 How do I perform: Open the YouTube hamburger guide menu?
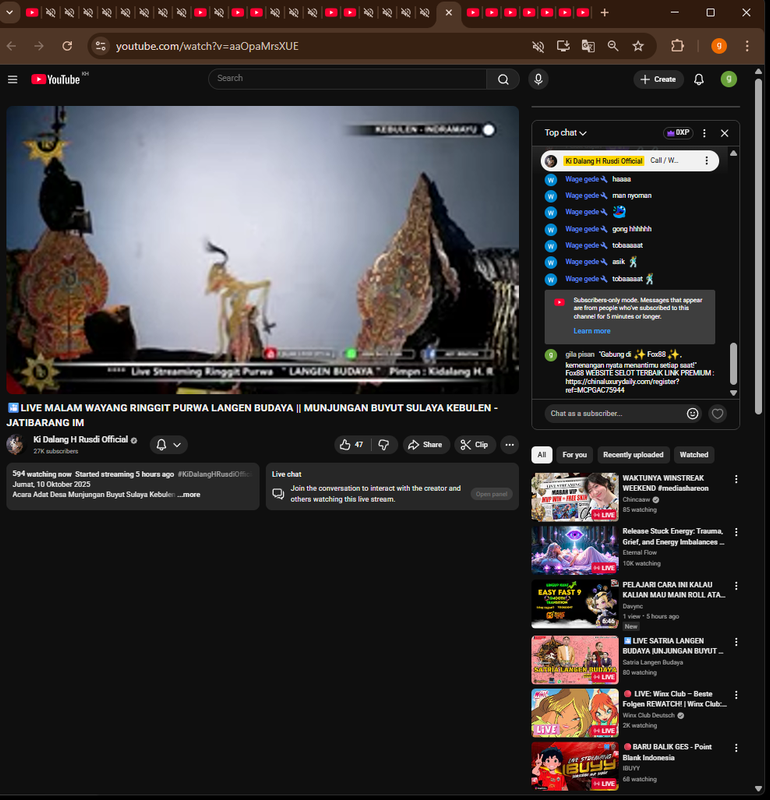point(12,79)
